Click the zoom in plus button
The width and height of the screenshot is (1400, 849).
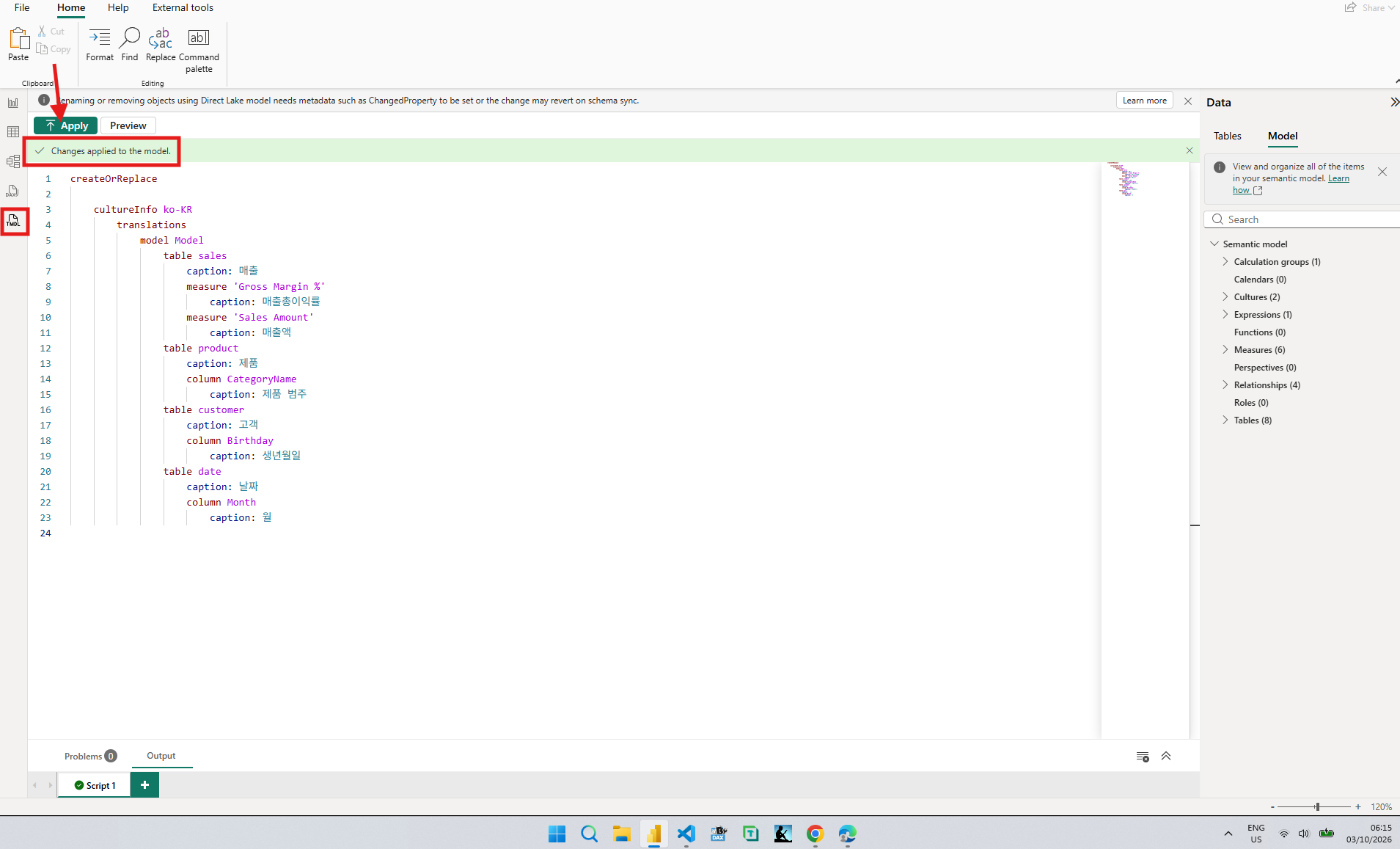pyautogui.click(x=1358, y=806)
